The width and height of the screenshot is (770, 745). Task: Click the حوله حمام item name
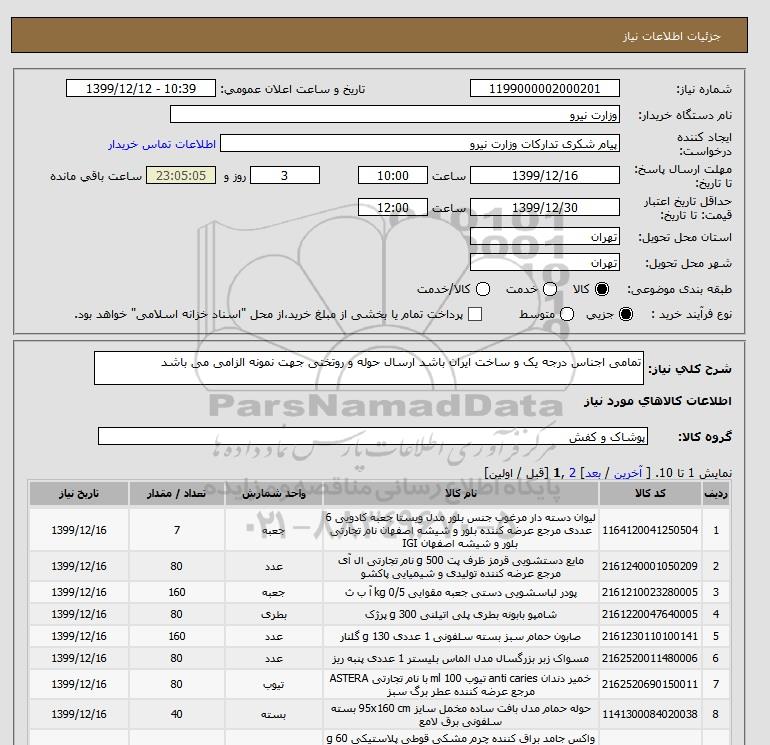click(461, 715)
